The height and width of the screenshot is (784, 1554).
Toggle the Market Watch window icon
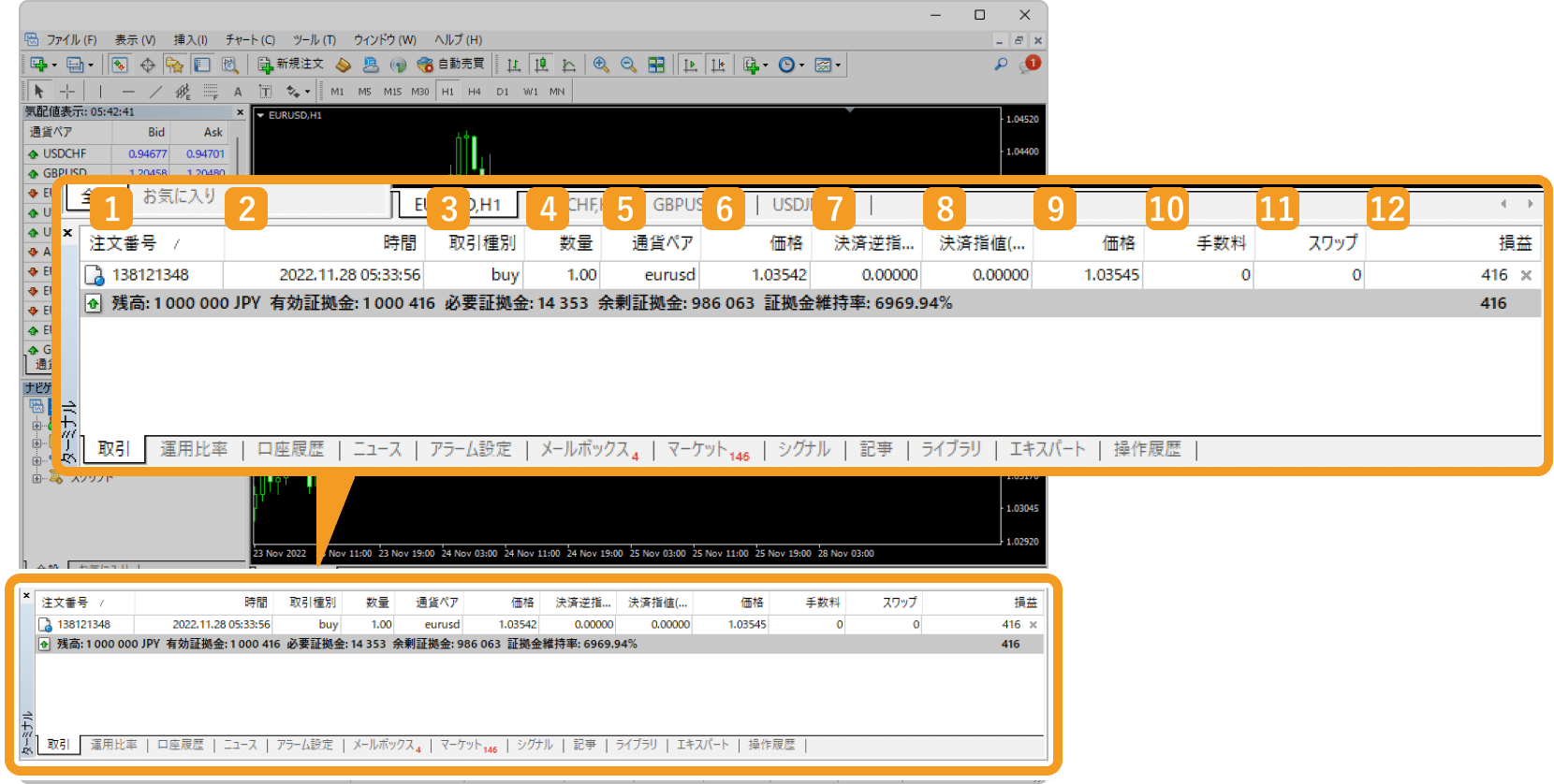coord(119,65)
